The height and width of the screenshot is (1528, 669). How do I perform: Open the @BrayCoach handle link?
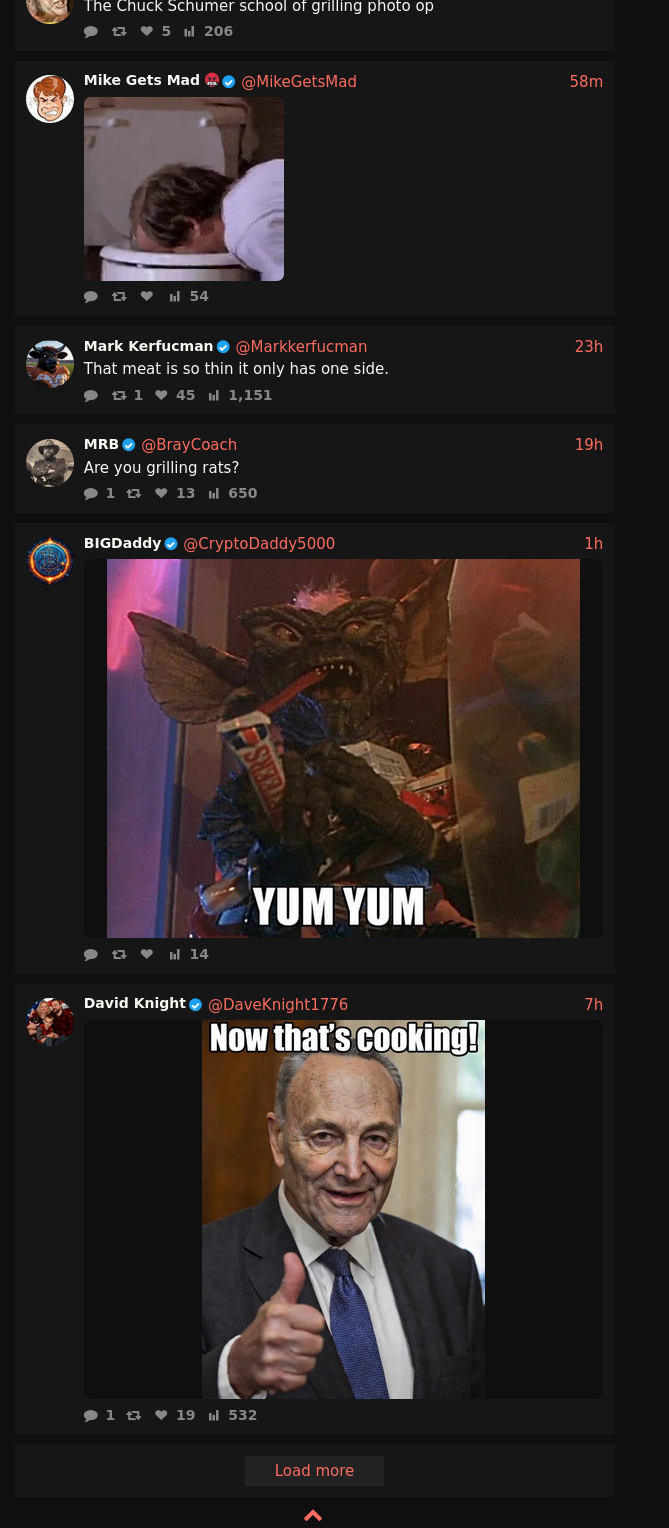[189, 444]
